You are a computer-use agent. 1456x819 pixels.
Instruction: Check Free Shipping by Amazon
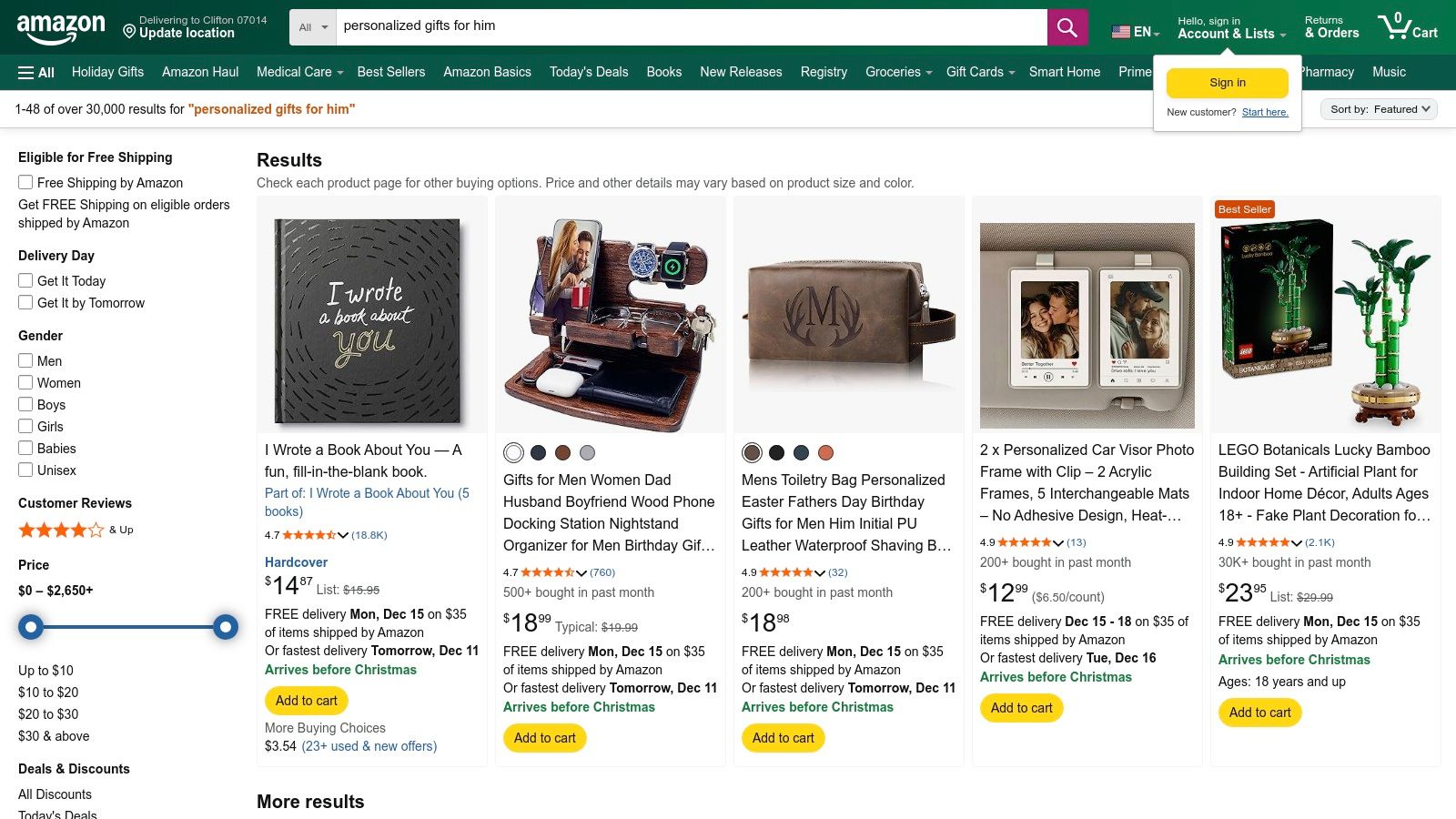point(25,182)
